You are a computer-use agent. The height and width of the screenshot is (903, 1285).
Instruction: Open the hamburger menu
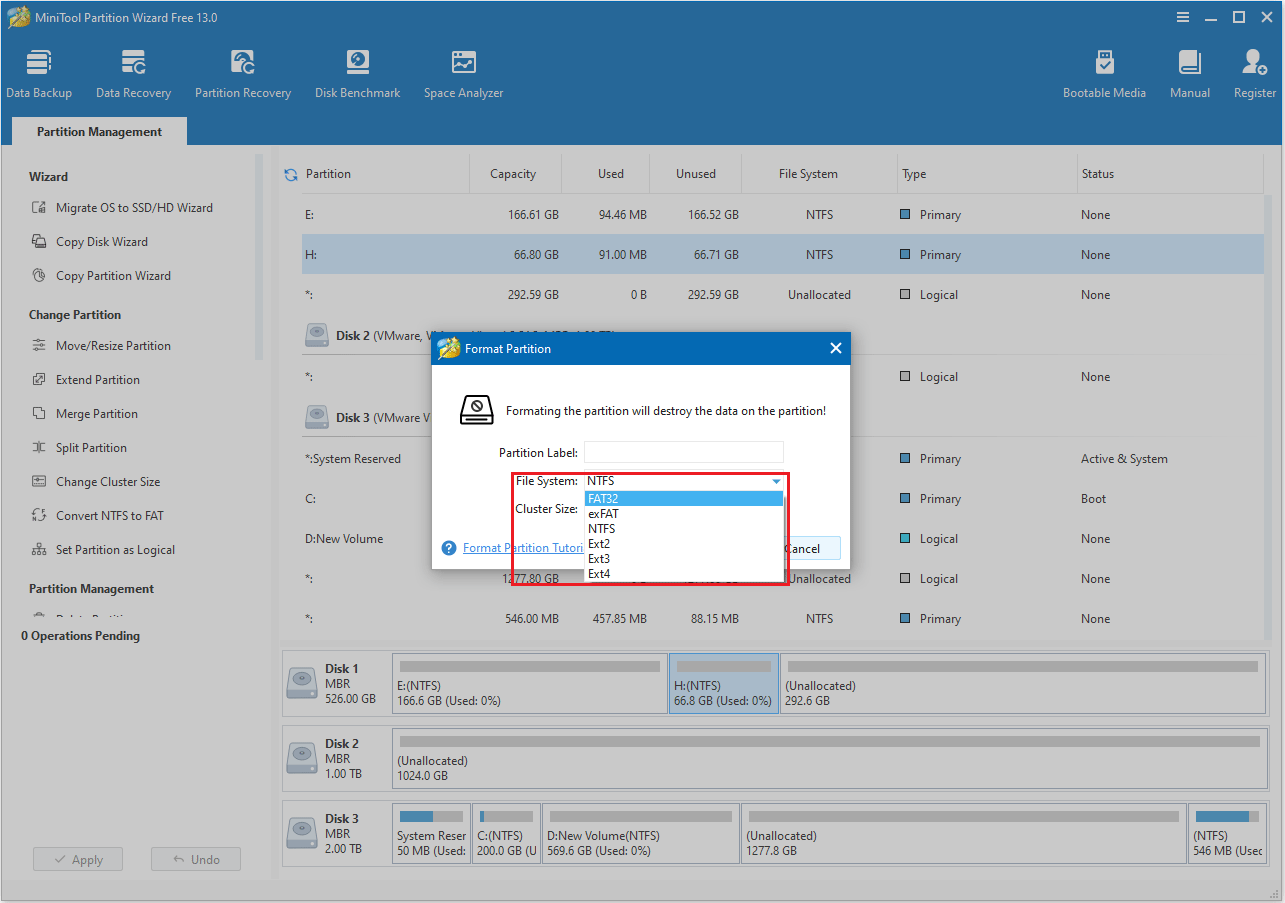(x=1183, y=17)
